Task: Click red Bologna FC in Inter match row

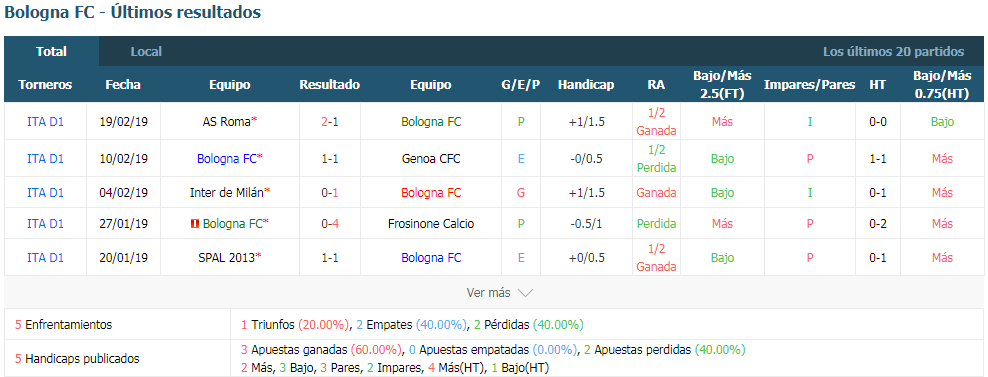Action: (x=431, y=192)
